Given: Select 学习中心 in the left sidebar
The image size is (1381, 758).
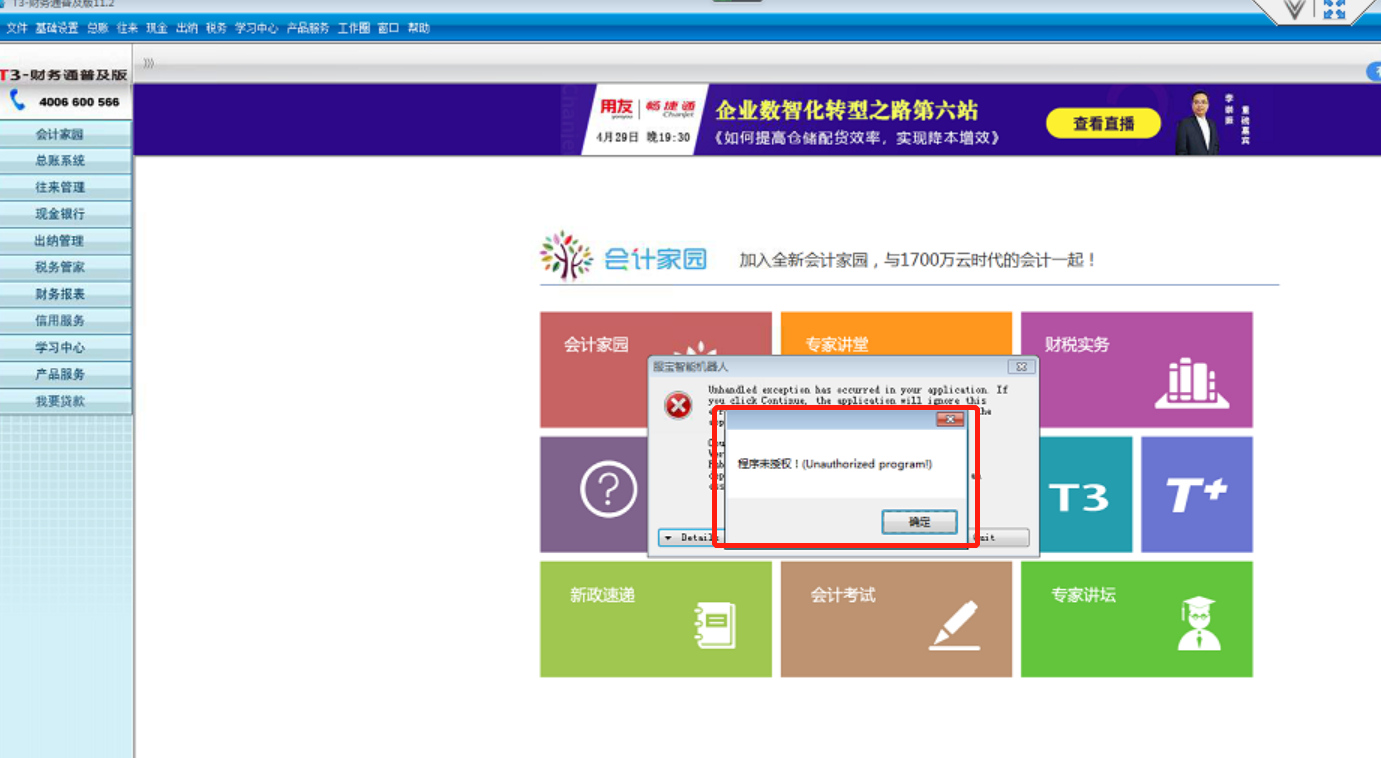Looking at the screenshot, I should coord(66,348).
